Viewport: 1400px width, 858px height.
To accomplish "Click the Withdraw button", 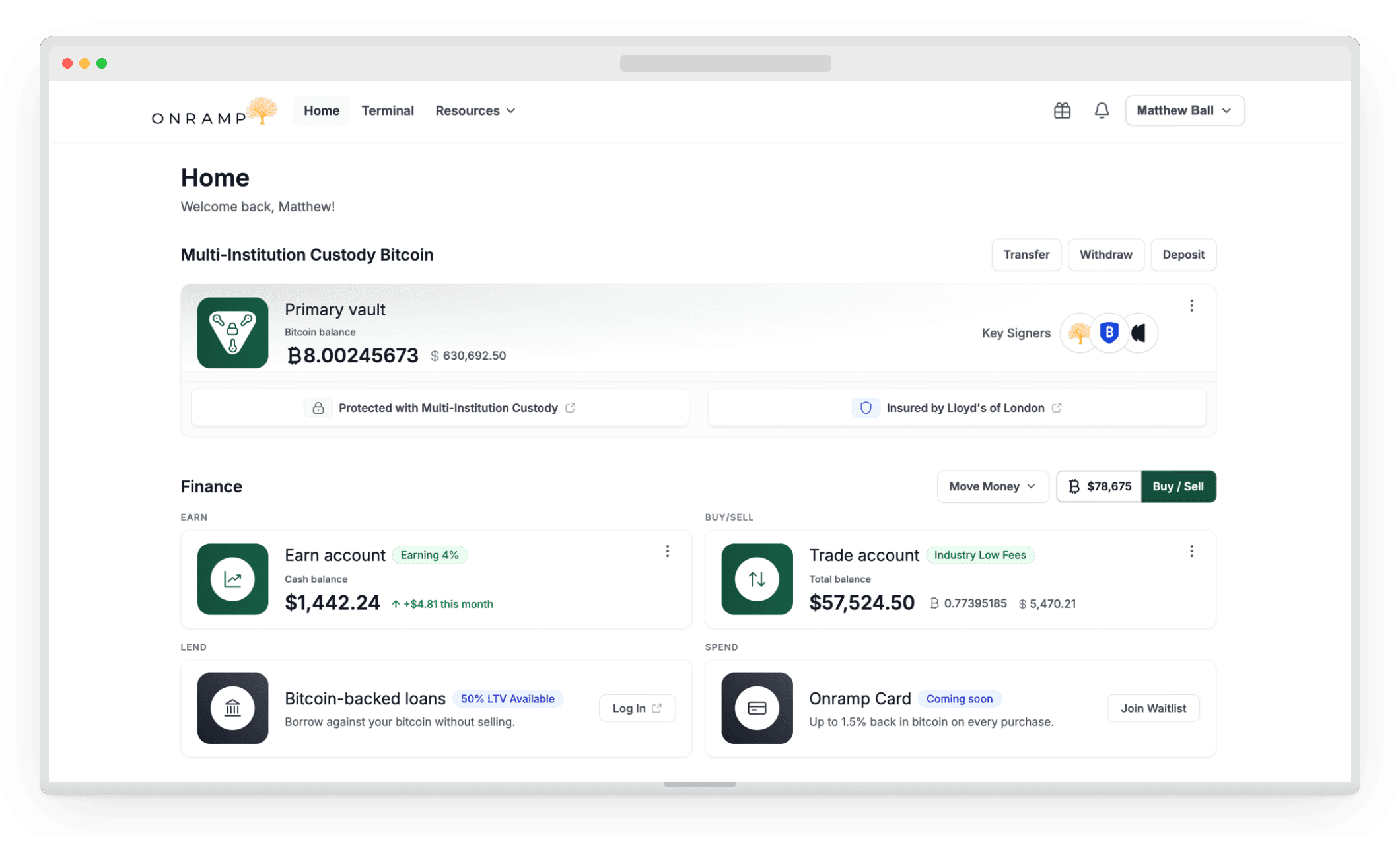I will [1105, 255].
